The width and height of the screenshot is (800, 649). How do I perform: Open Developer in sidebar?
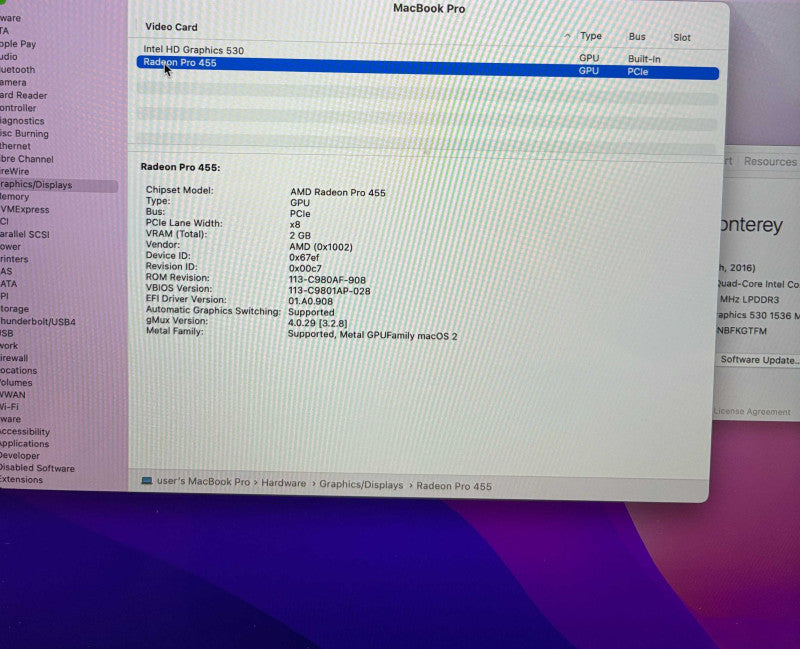tap(19, 456)
